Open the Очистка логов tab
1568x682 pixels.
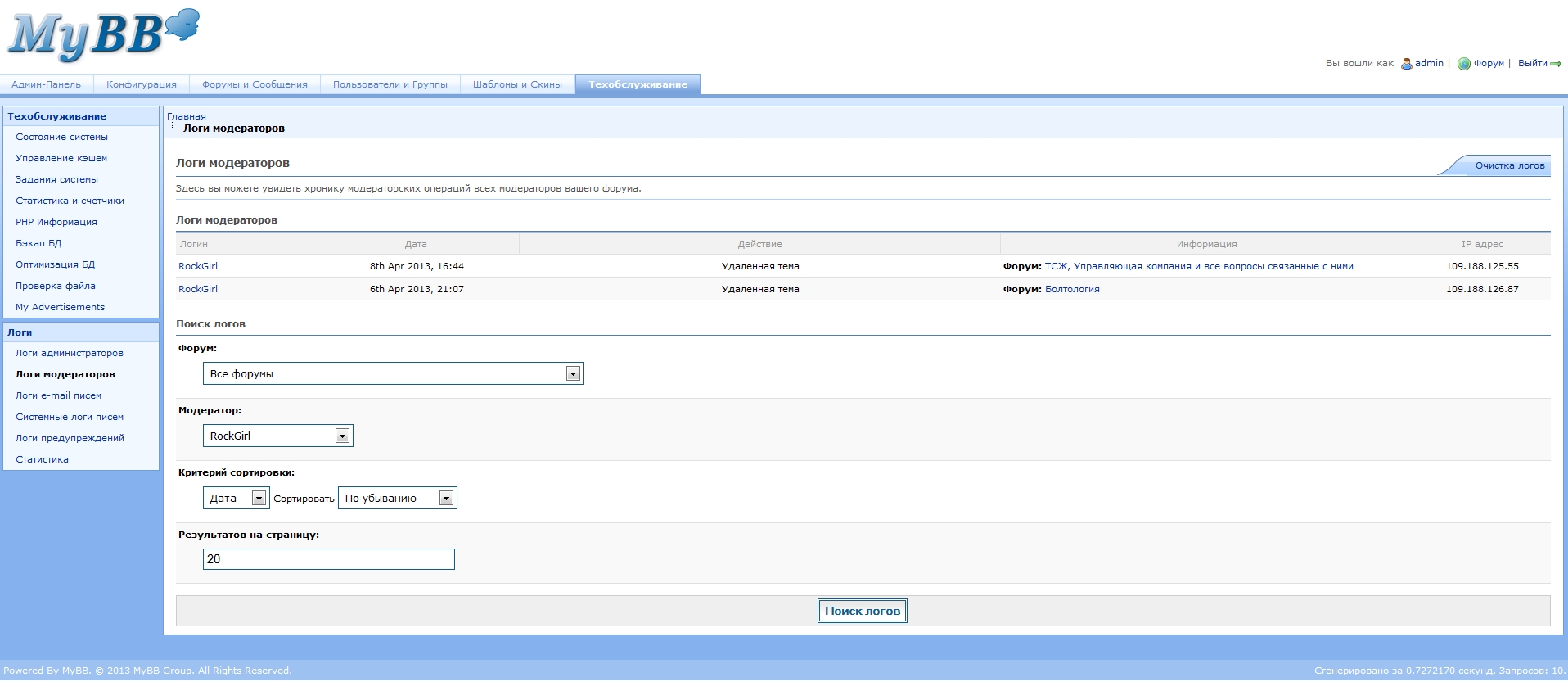[1509, 165]
